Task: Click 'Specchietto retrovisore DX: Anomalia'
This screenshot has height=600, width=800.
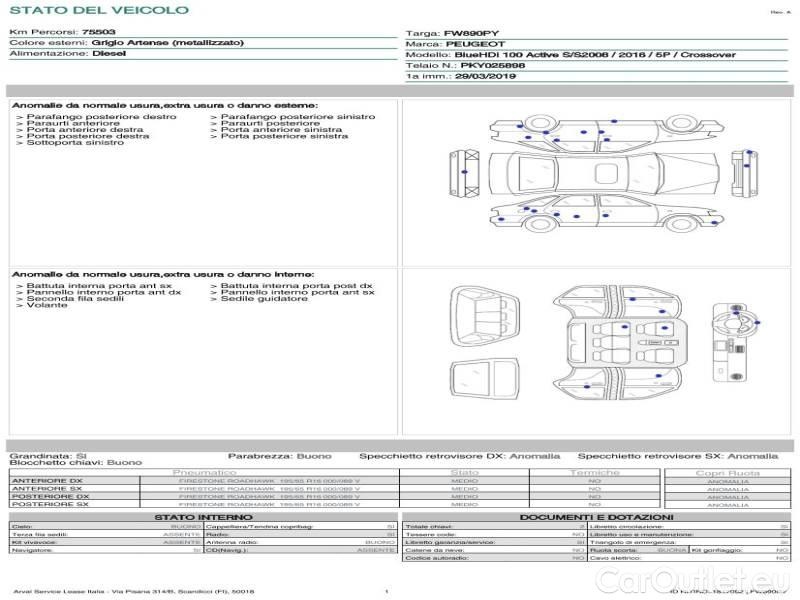Action: pyautogui.click(x=460, y=456)
